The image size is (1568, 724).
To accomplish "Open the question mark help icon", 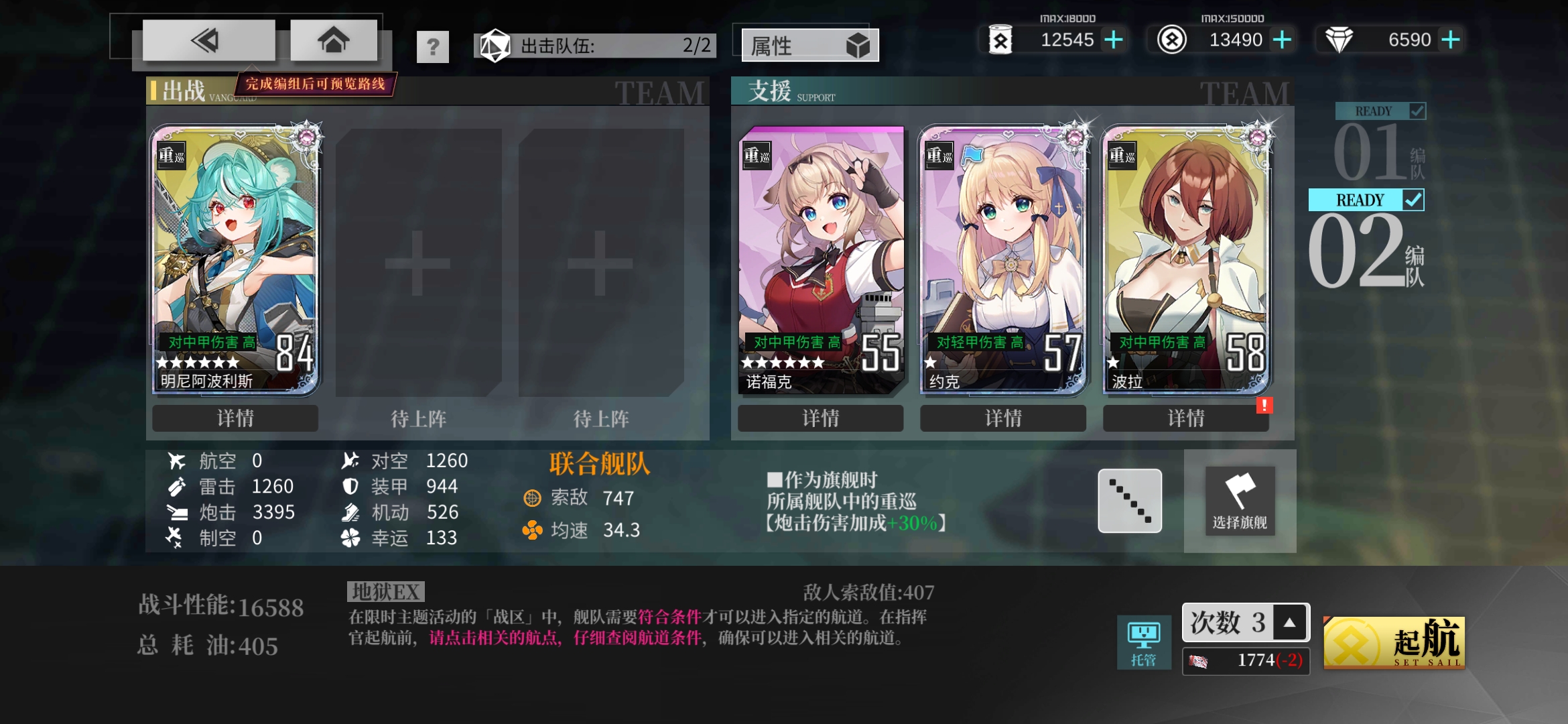I will pos(433,47).
